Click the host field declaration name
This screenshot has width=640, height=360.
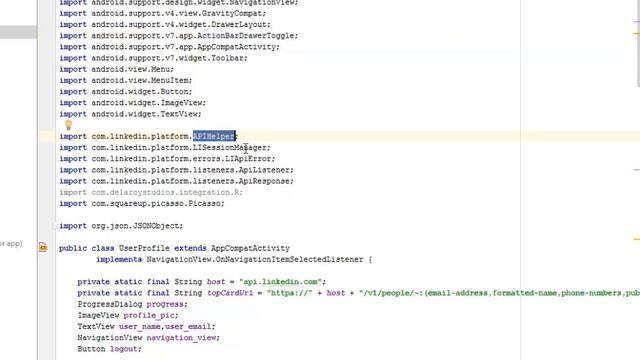pyautogui.click(x=216, y=282)
